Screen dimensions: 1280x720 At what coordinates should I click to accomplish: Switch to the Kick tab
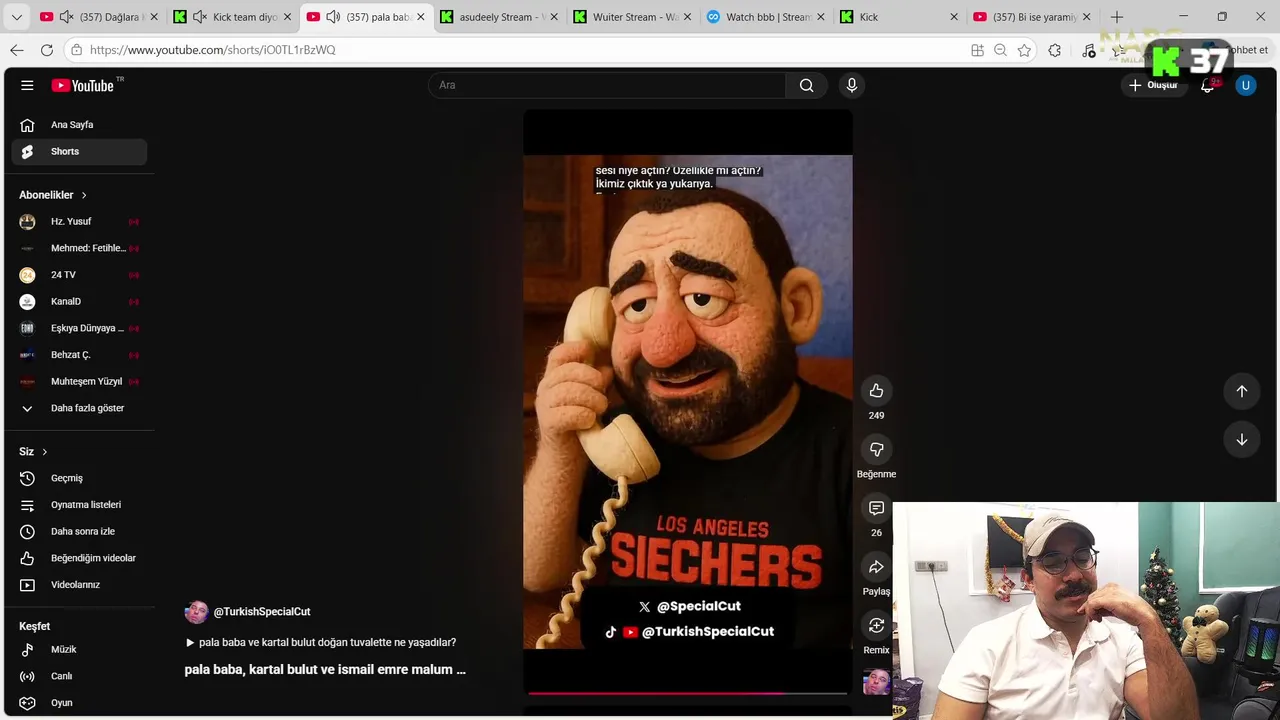[x=900, y=17]
